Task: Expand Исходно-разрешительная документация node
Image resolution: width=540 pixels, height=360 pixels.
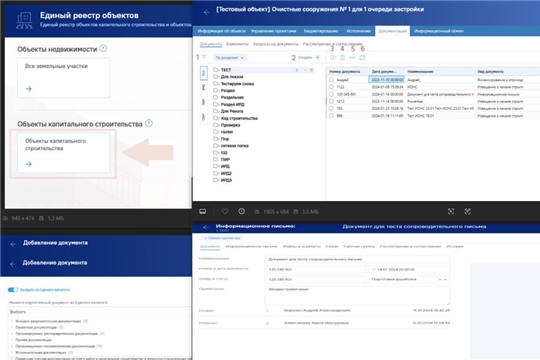Action: (x=12, y=321)
